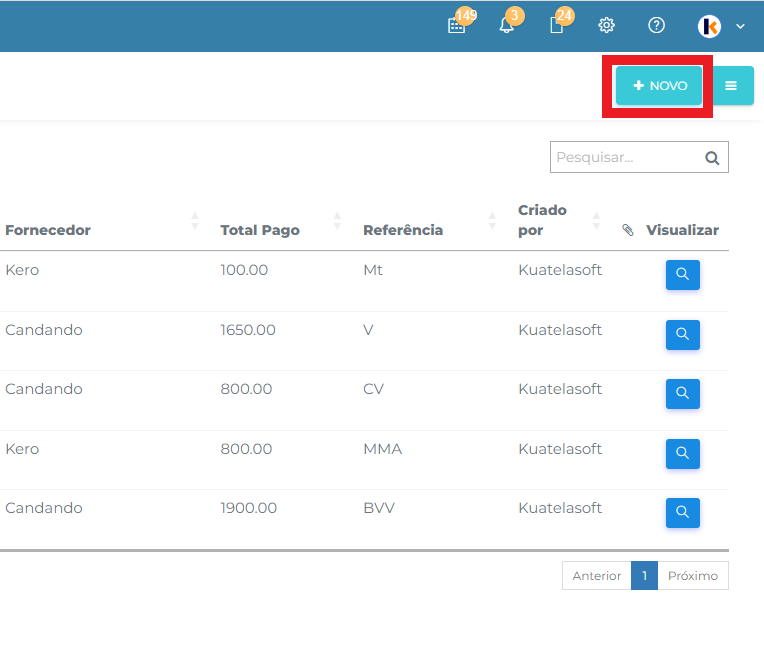Sort by Fornecedor column
The image size is (764, 649).
pyautogui.click(x=195, y=221)
